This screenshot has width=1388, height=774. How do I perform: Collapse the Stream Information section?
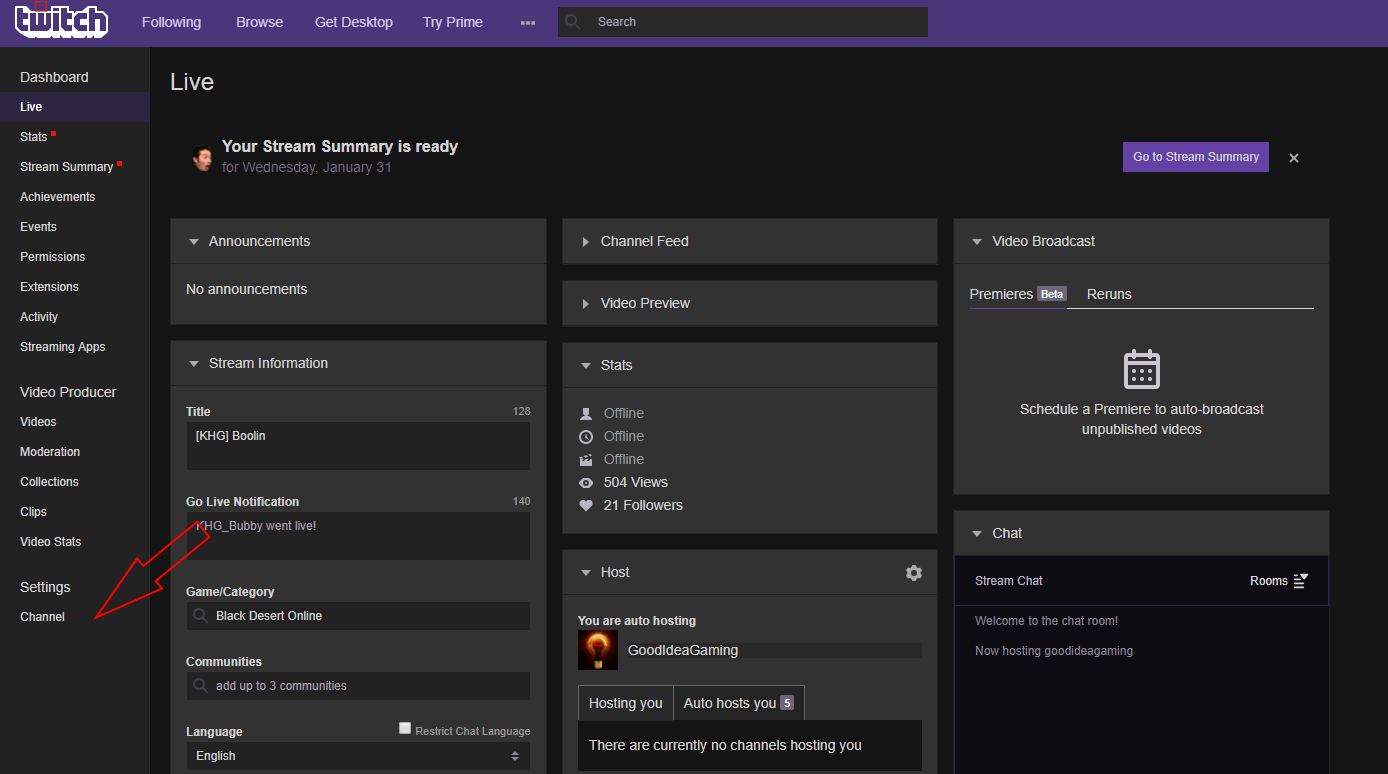click(x=193, y=363)
